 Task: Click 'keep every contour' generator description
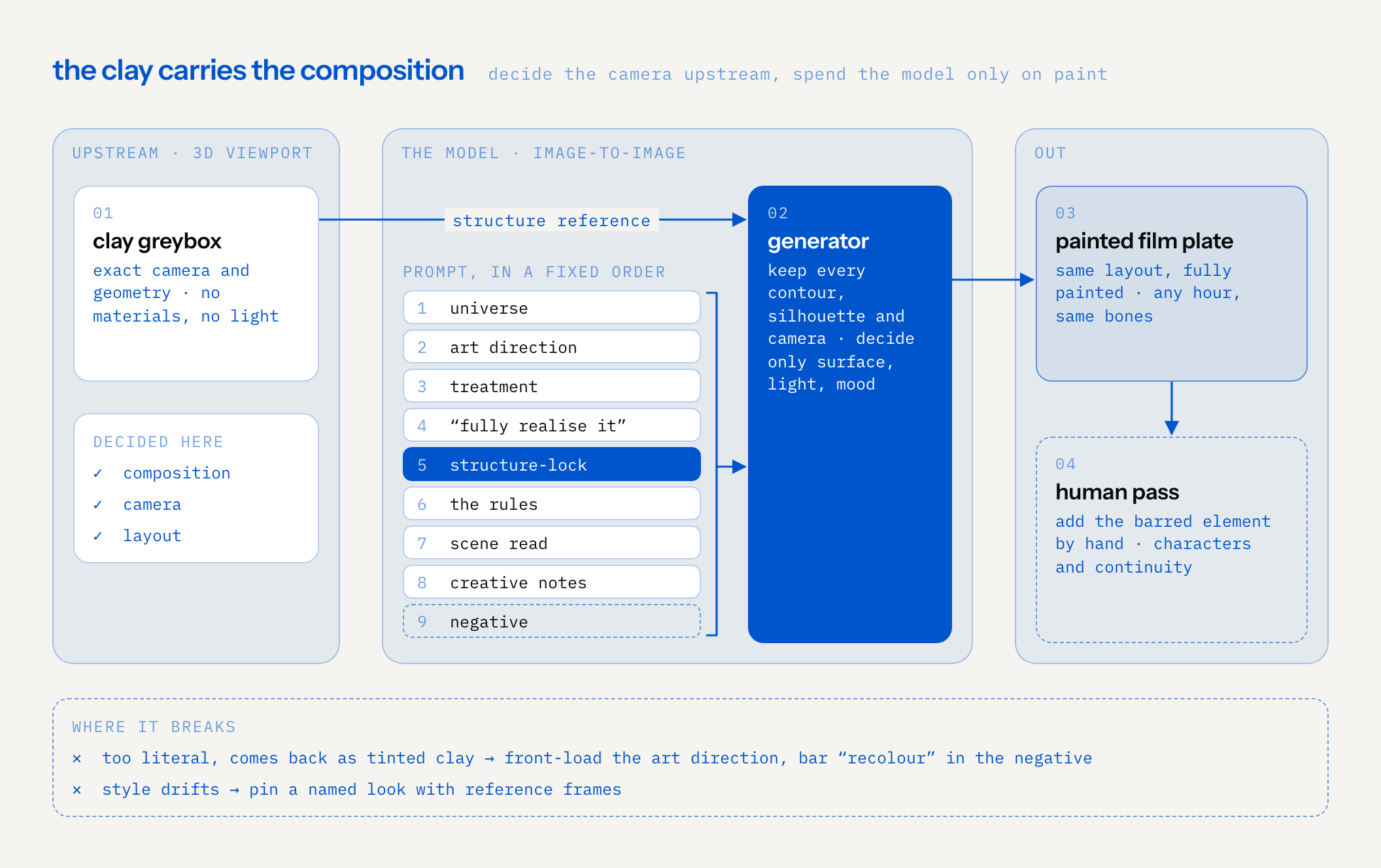pyautogui.click(x=841, y=327)
